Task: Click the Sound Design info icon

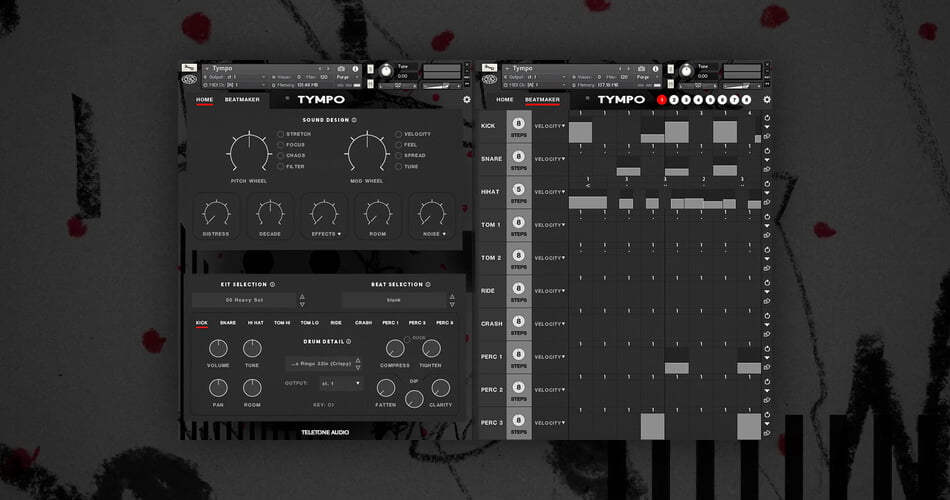Action: [354, 119]
